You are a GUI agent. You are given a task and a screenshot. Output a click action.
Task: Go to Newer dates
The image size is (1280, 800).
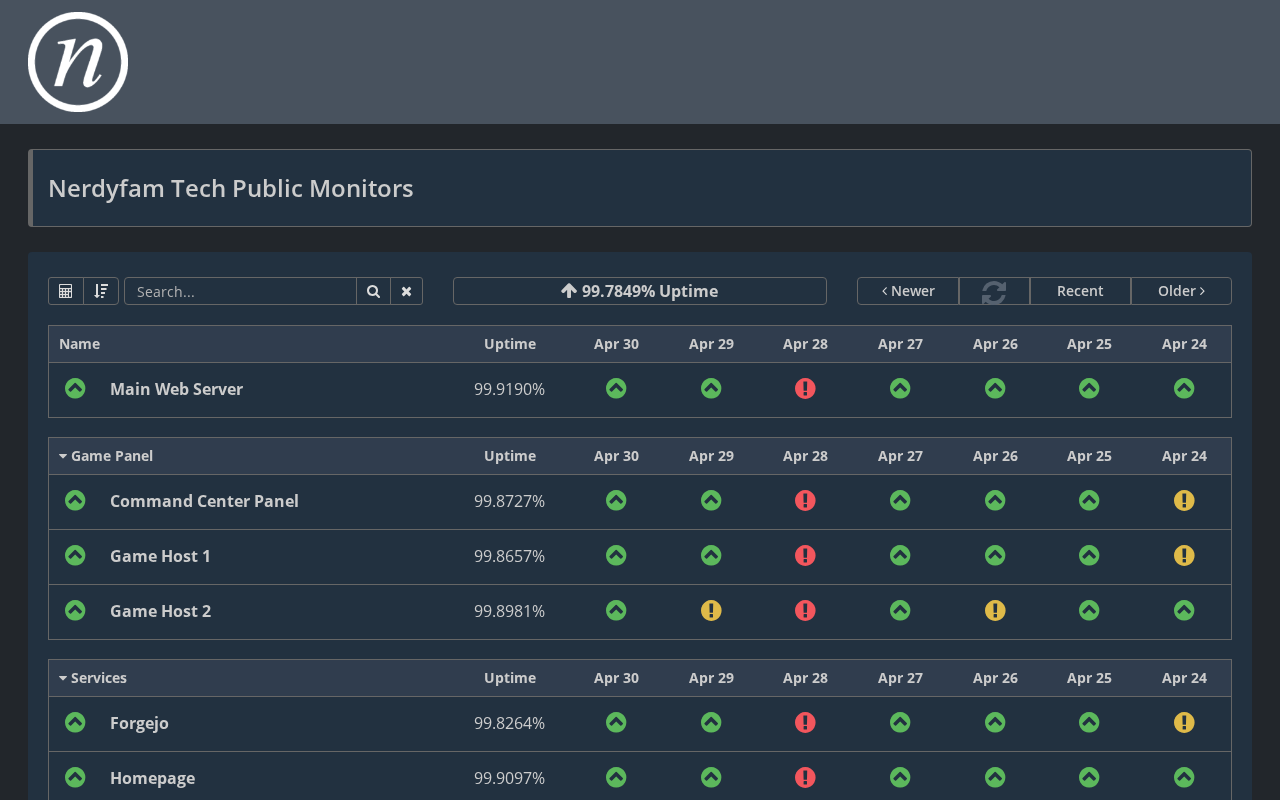pyautogui.click(x=908, y=291)
